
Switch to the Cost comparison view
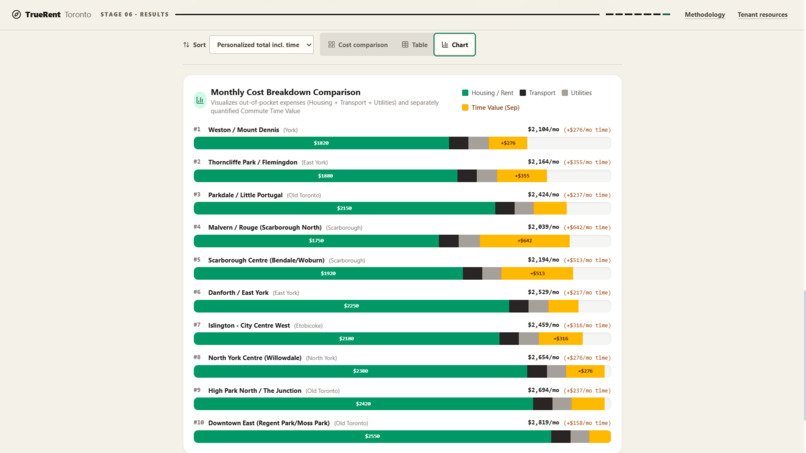[x=358, y=45]
